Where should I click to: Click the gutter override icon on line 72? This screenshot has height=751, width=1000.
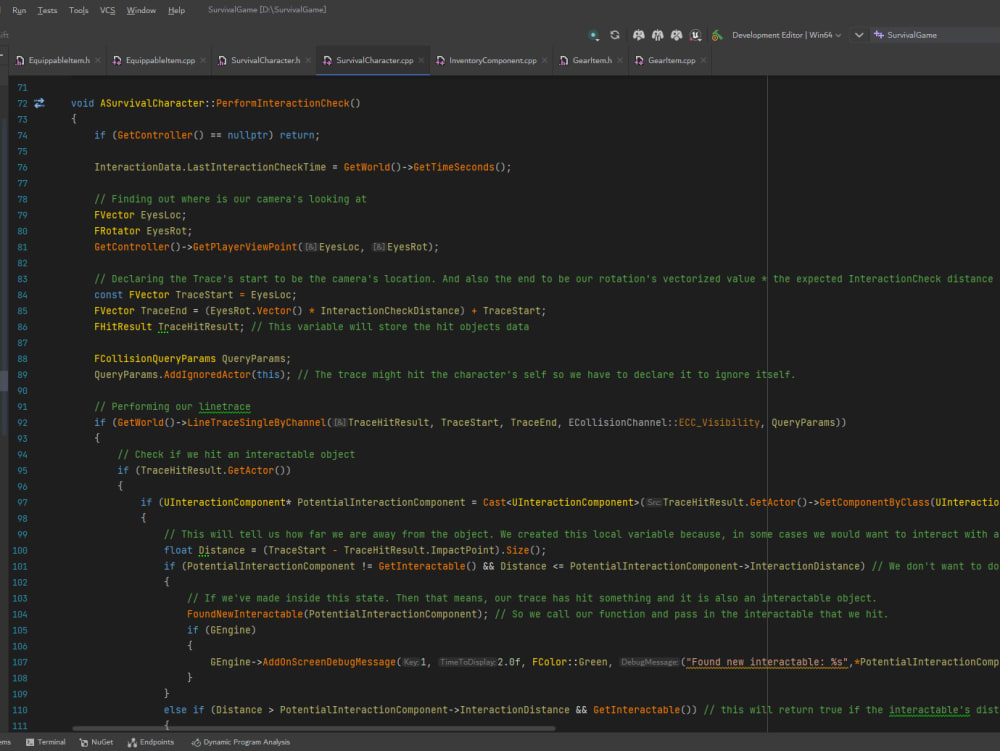tap(40, 103)
